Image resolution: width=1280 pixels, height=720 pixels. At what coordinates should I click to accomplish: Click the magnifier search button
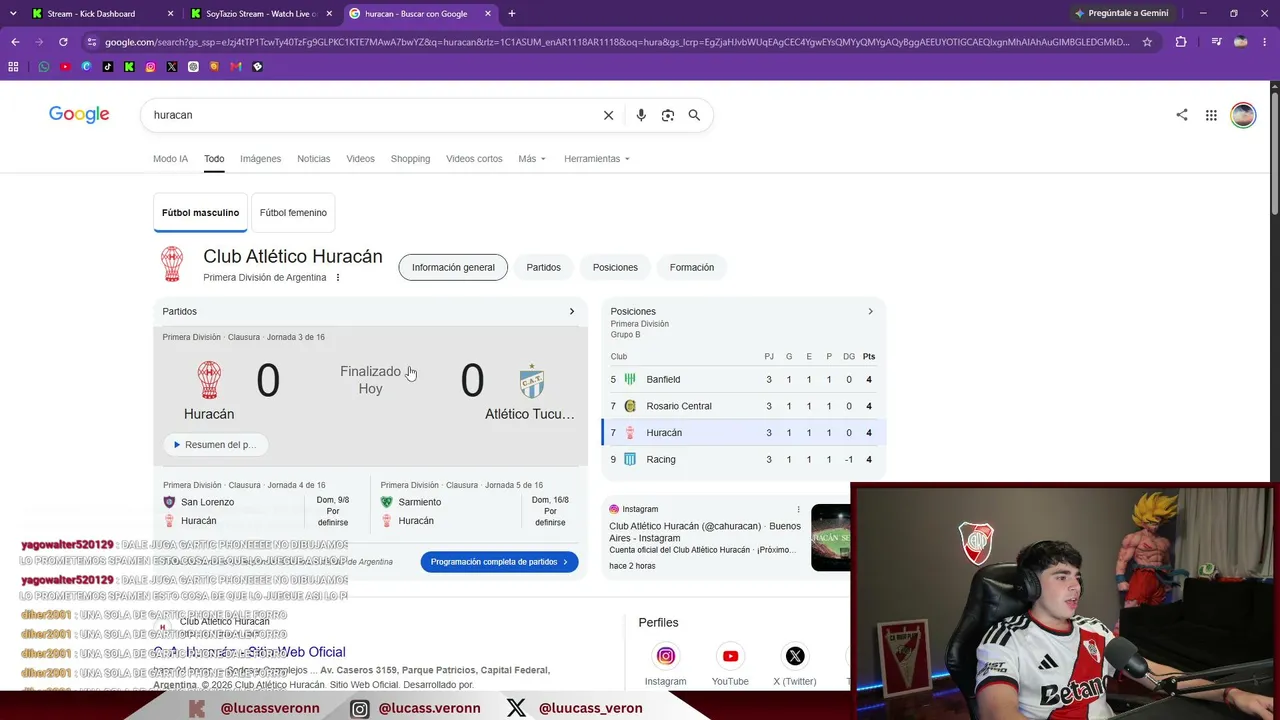tap(694, 115)
